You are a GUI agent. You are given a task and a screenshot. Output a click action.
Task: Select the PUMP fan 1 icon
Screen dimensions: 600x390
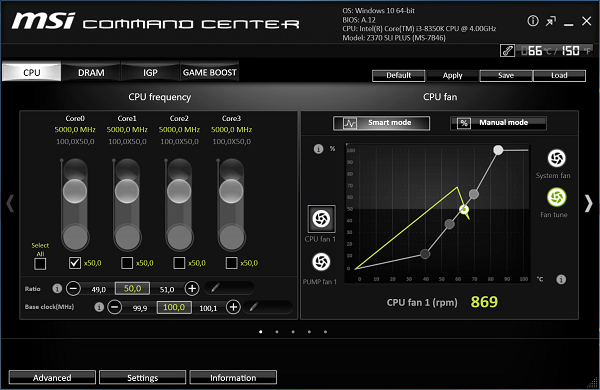321,262
